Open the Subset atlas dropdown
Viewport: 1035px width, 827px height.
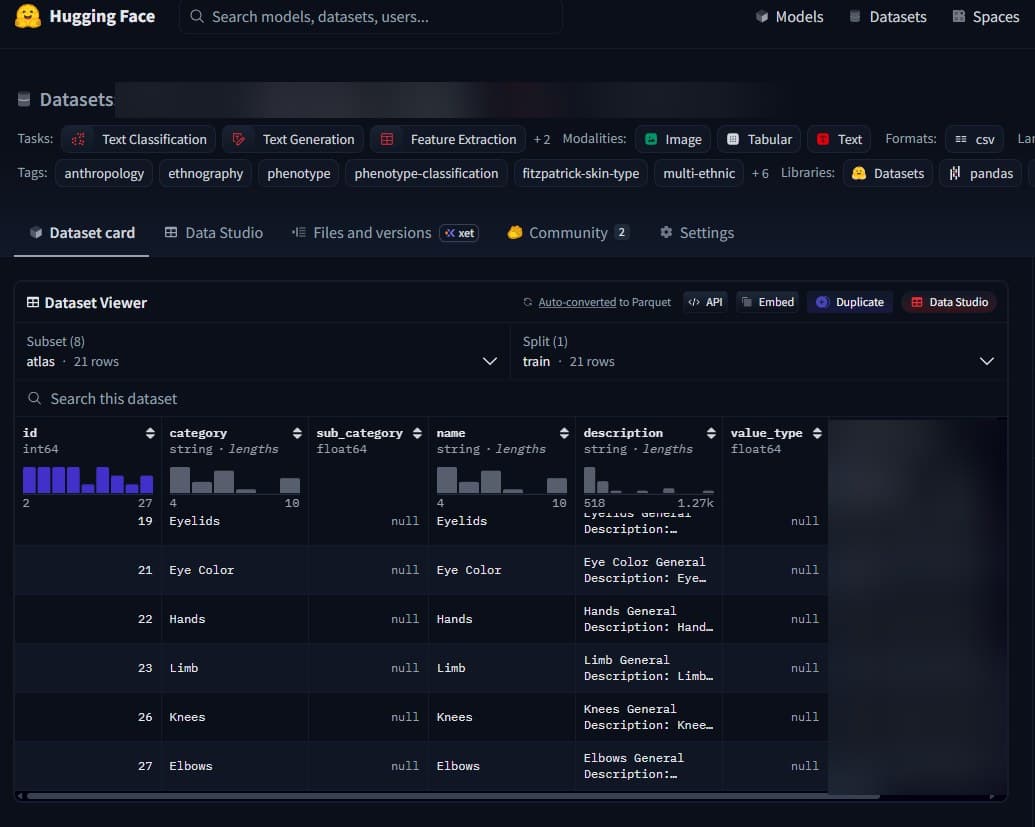(x=262, y=351)
